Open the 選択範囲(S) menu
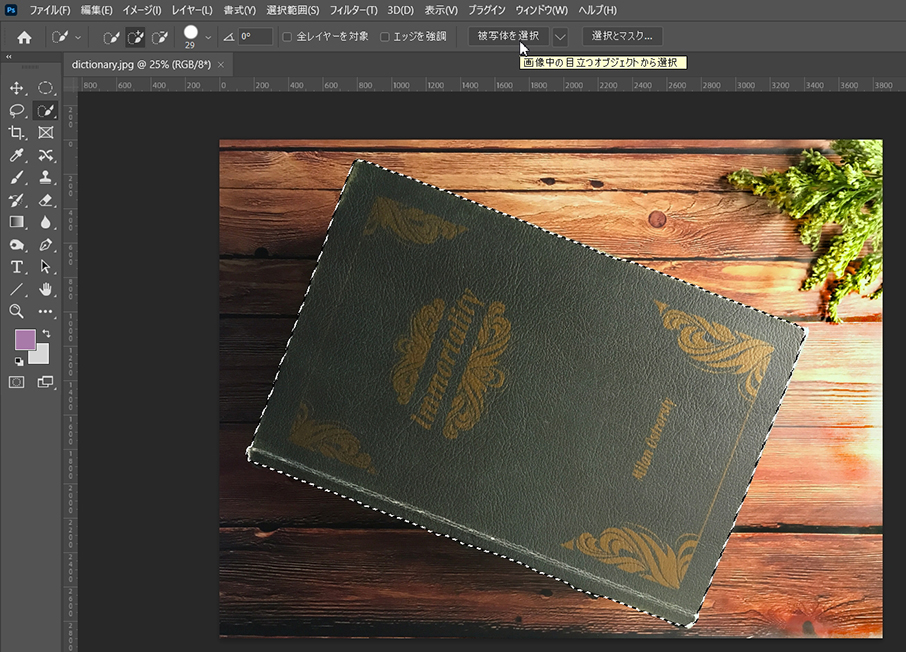Screen dimensions: 906x652 [x=293, y=10]
